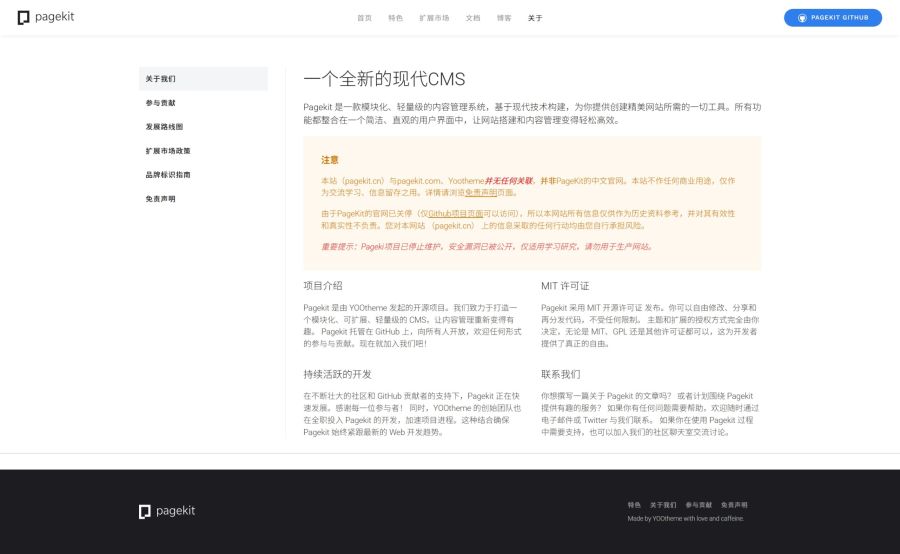Go to the 特色 page in top navigation
900x554 pixels.
(395, 18)
